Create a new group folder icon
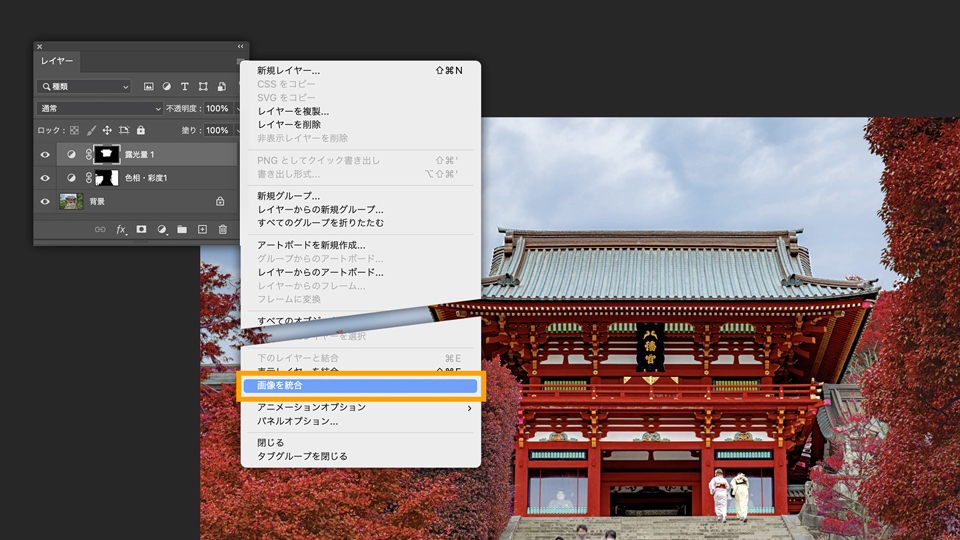Screen dimensions: 960x540 (x=182, y=230)
